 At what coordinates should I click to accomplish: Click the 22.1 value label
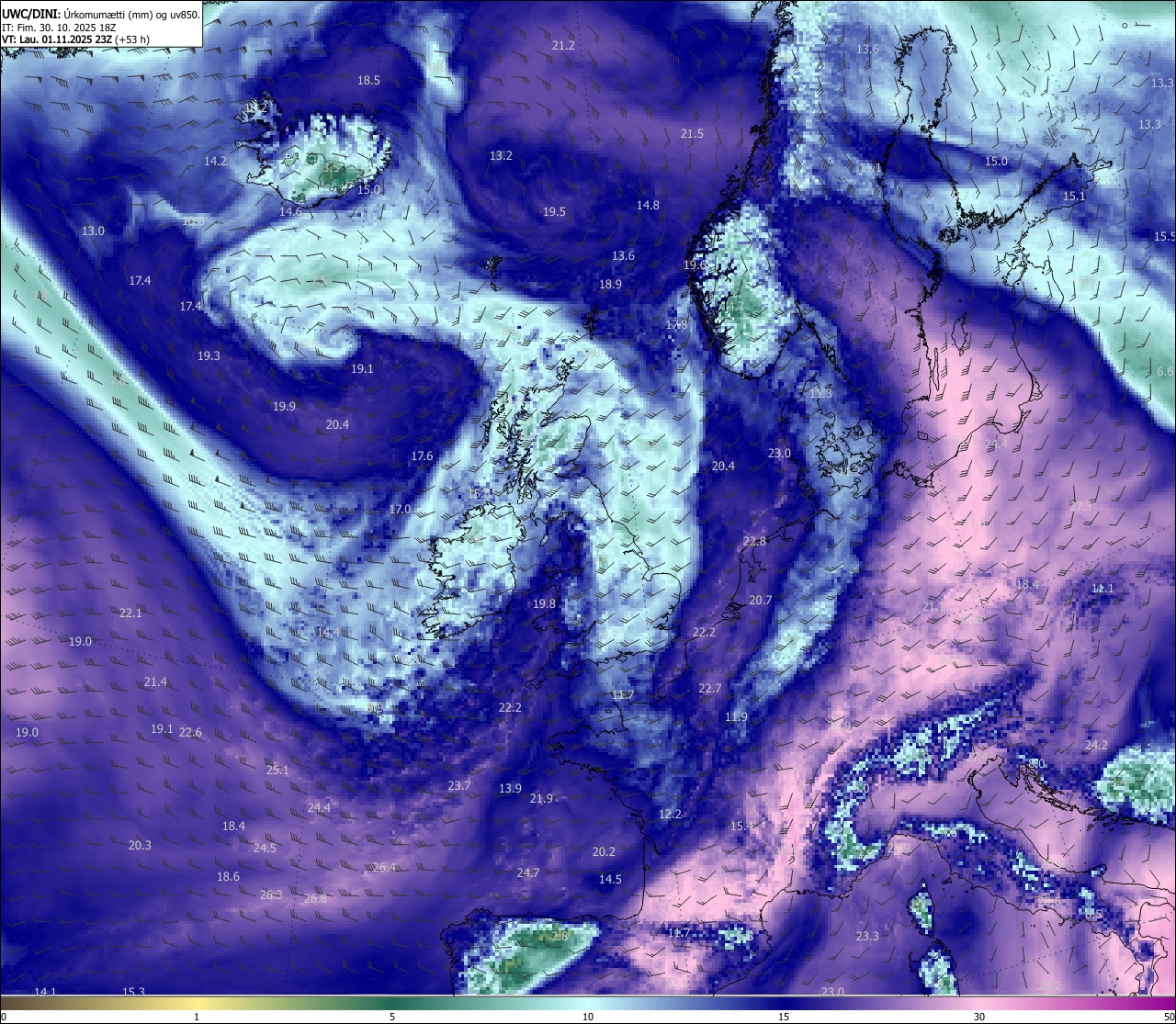pyautogui.click(x=130, y=613)
